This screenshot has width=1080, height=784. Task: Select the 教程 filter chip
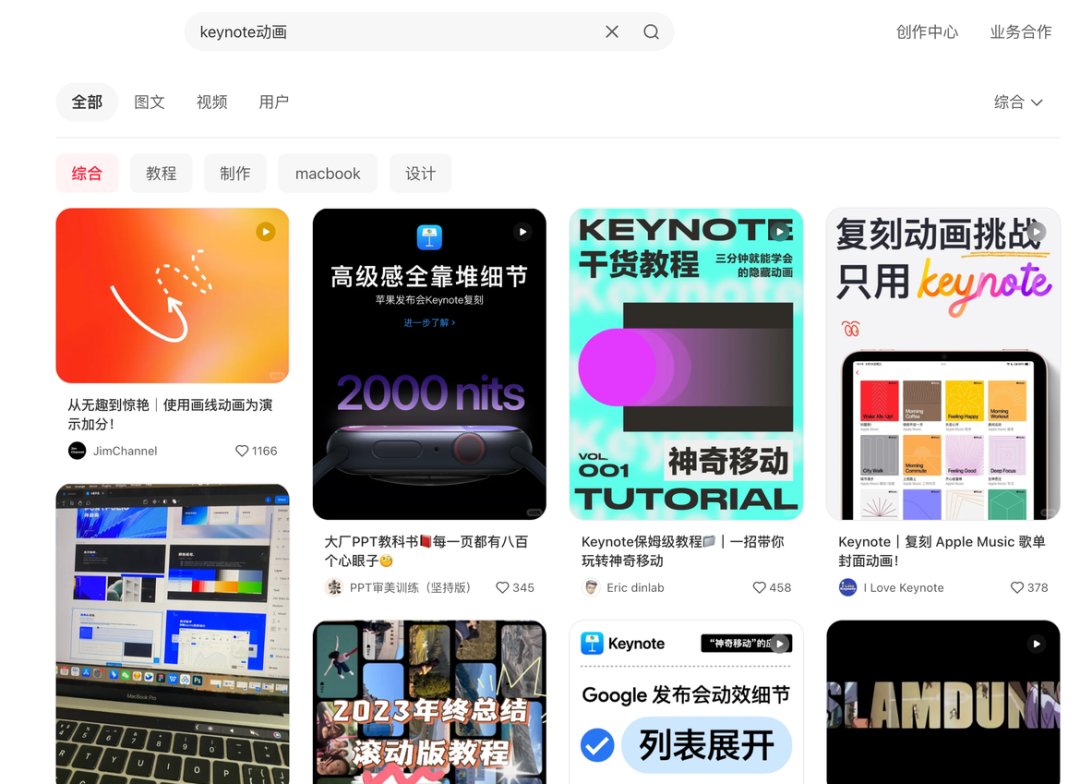click(x=161, y=172)
